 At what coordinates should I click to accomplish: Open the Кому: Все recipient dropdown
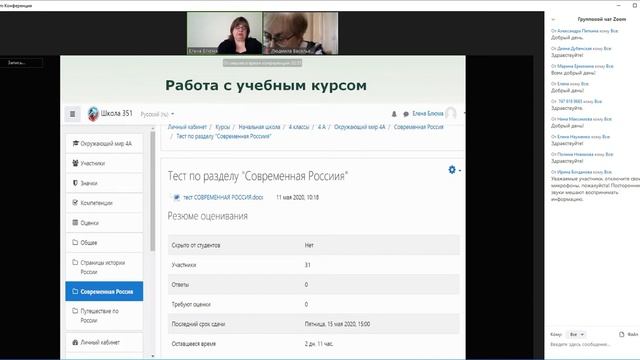click(576, 334)
